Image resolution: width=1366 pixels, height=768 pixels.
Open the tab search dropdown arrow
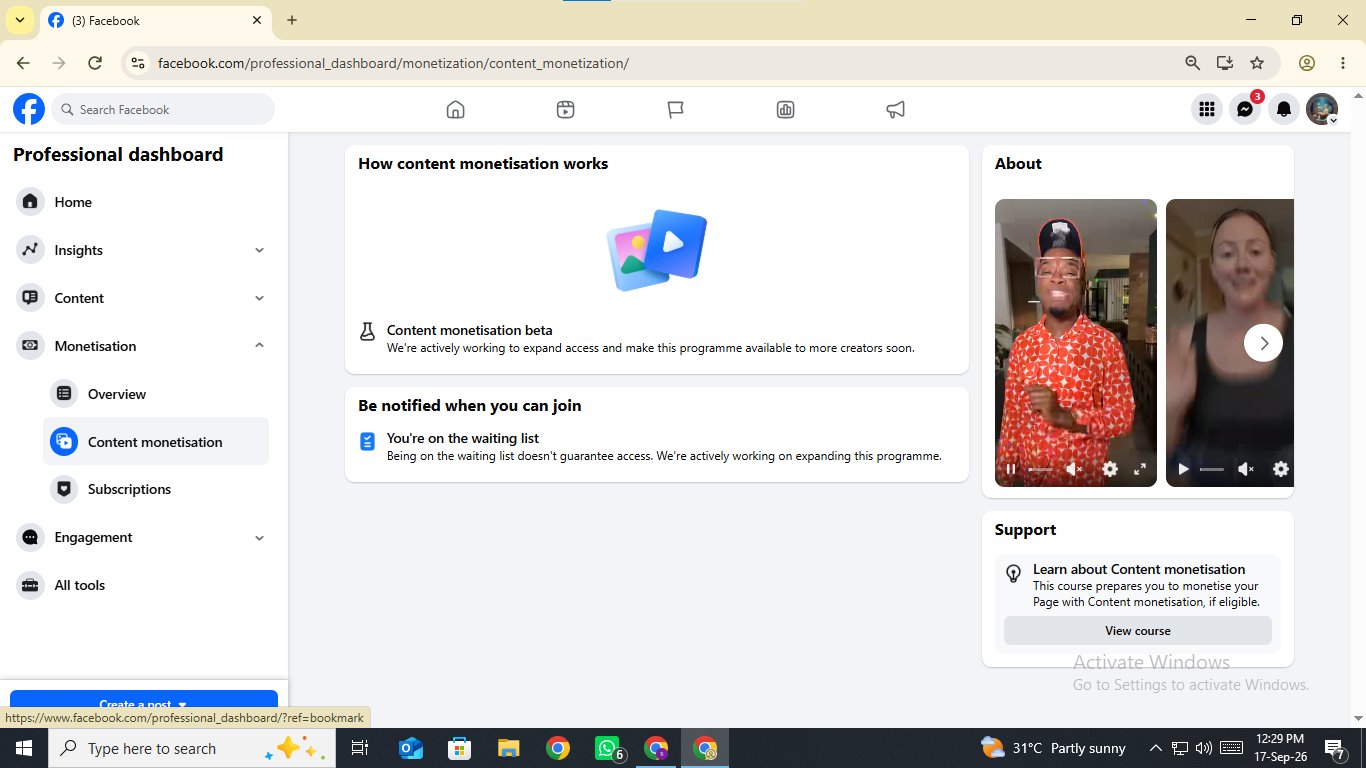19,20
